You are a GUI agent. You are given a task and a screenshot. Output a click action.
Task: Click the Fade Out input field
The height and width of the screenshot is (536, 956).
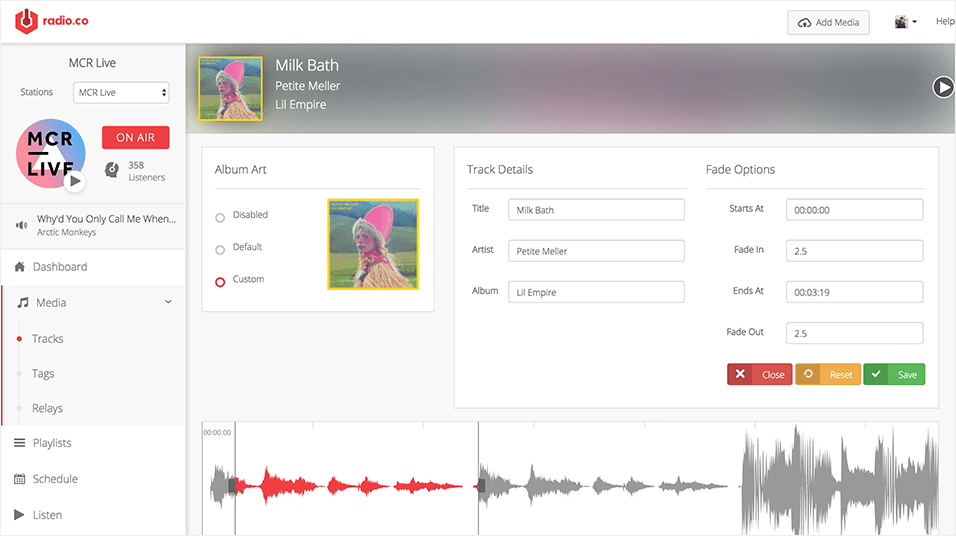pyautogui.click(x=854, y=333)
